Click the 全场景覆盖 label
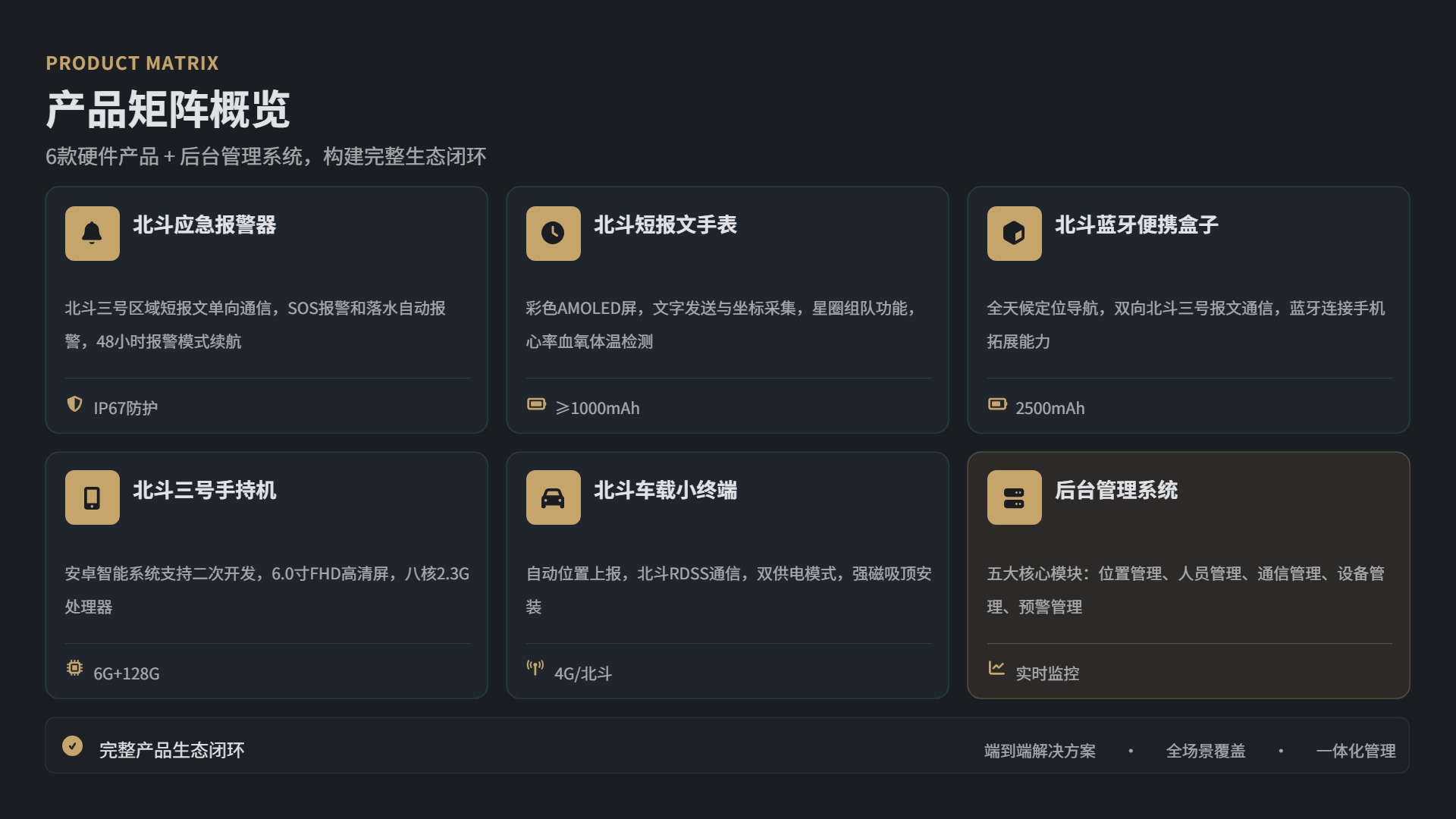This screenshot has width=1456, height=819. pos(1205,751)
